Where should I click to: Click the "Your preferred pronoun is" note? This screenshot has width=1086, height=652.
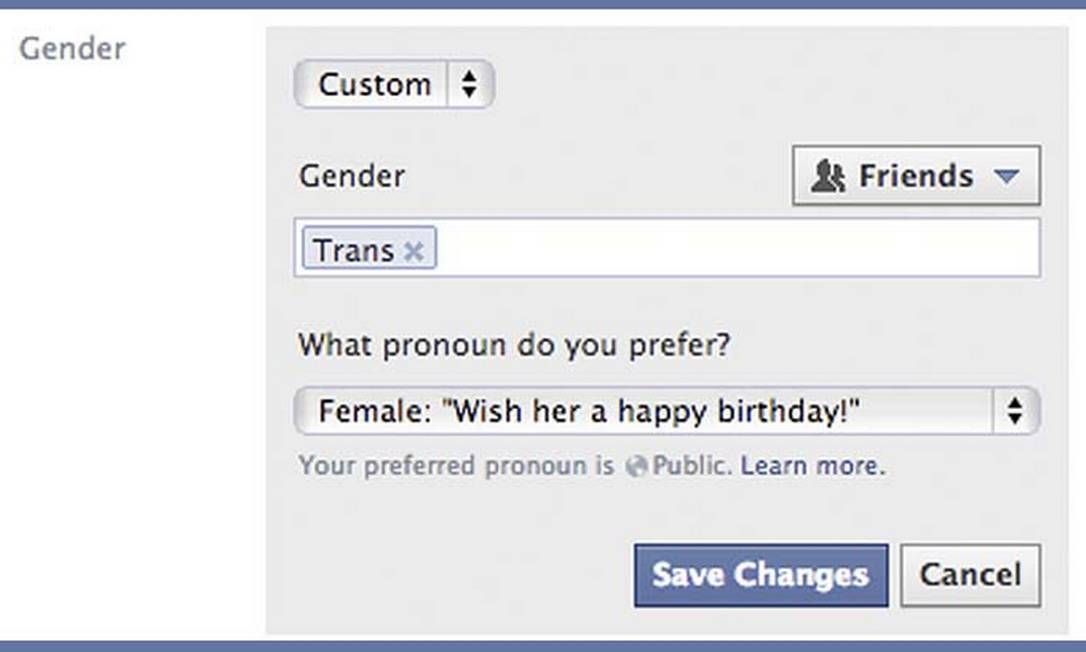pyautogui.click(x=456, y=466)
